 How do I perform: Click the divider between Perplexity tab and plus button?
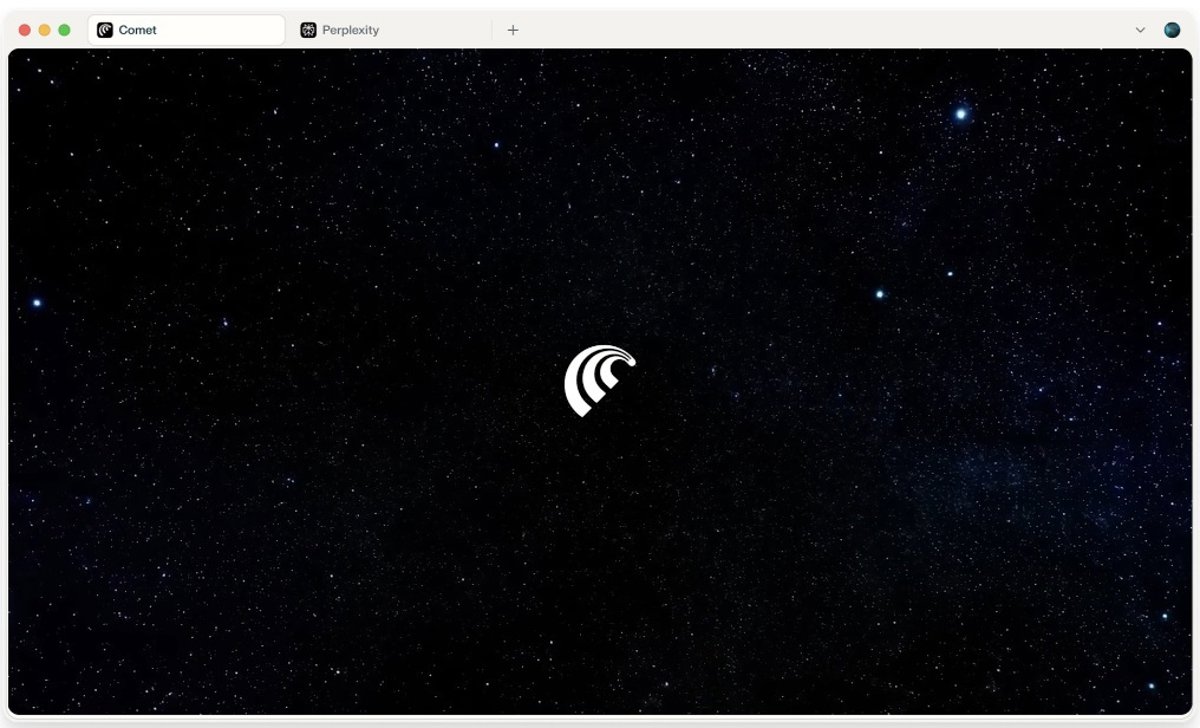[491, 30]
